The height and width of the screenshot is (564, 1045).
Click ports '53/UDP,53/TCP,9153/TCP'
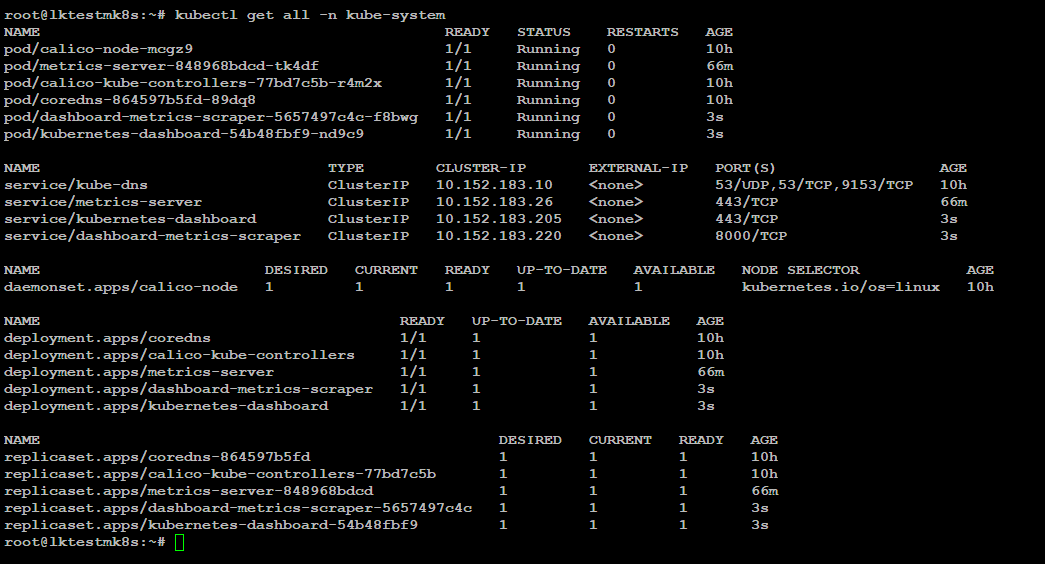pyautogui.click(x=814, y=185)
